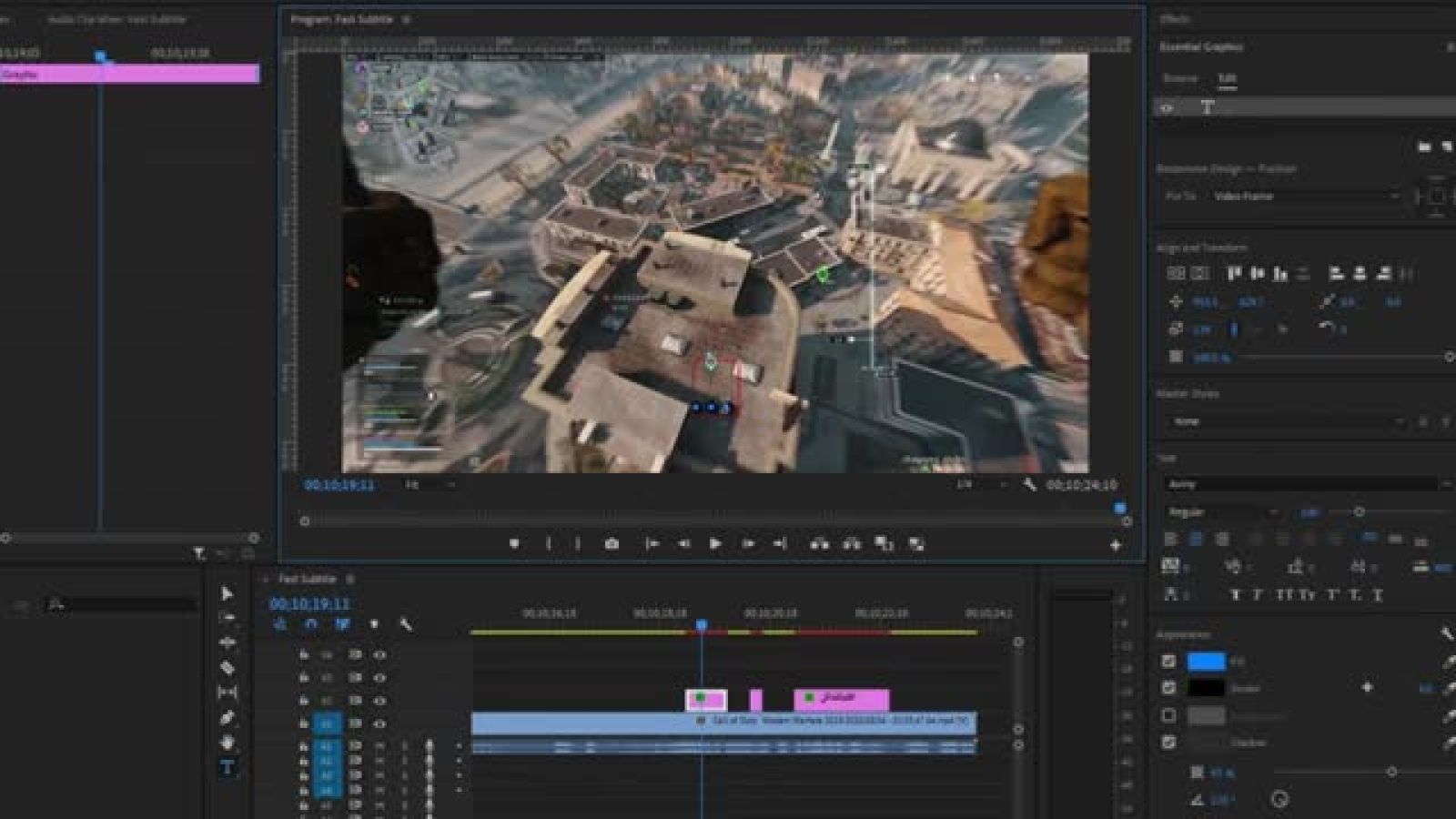Open Pin To Video Frame dropdown

pyautogui.click(x=1306, y=196)
